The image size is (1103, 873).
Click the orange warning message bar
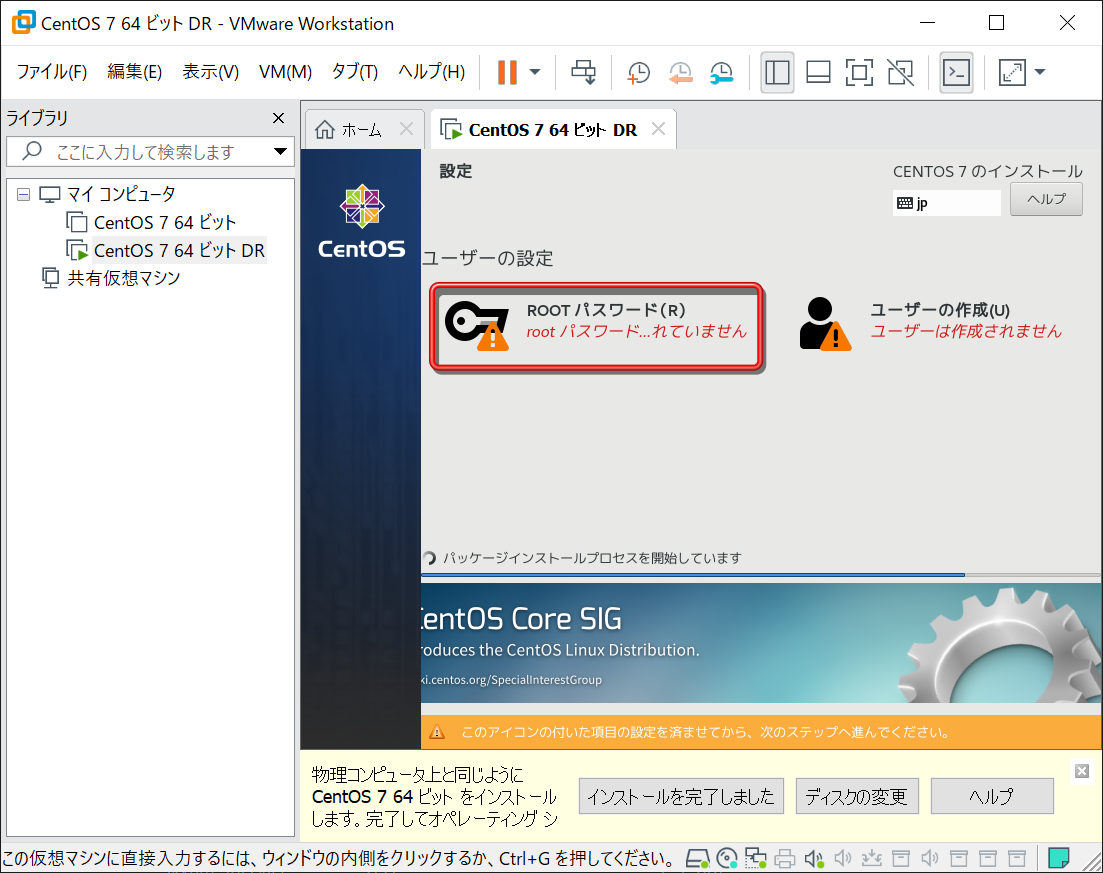(x=761, y=732)
